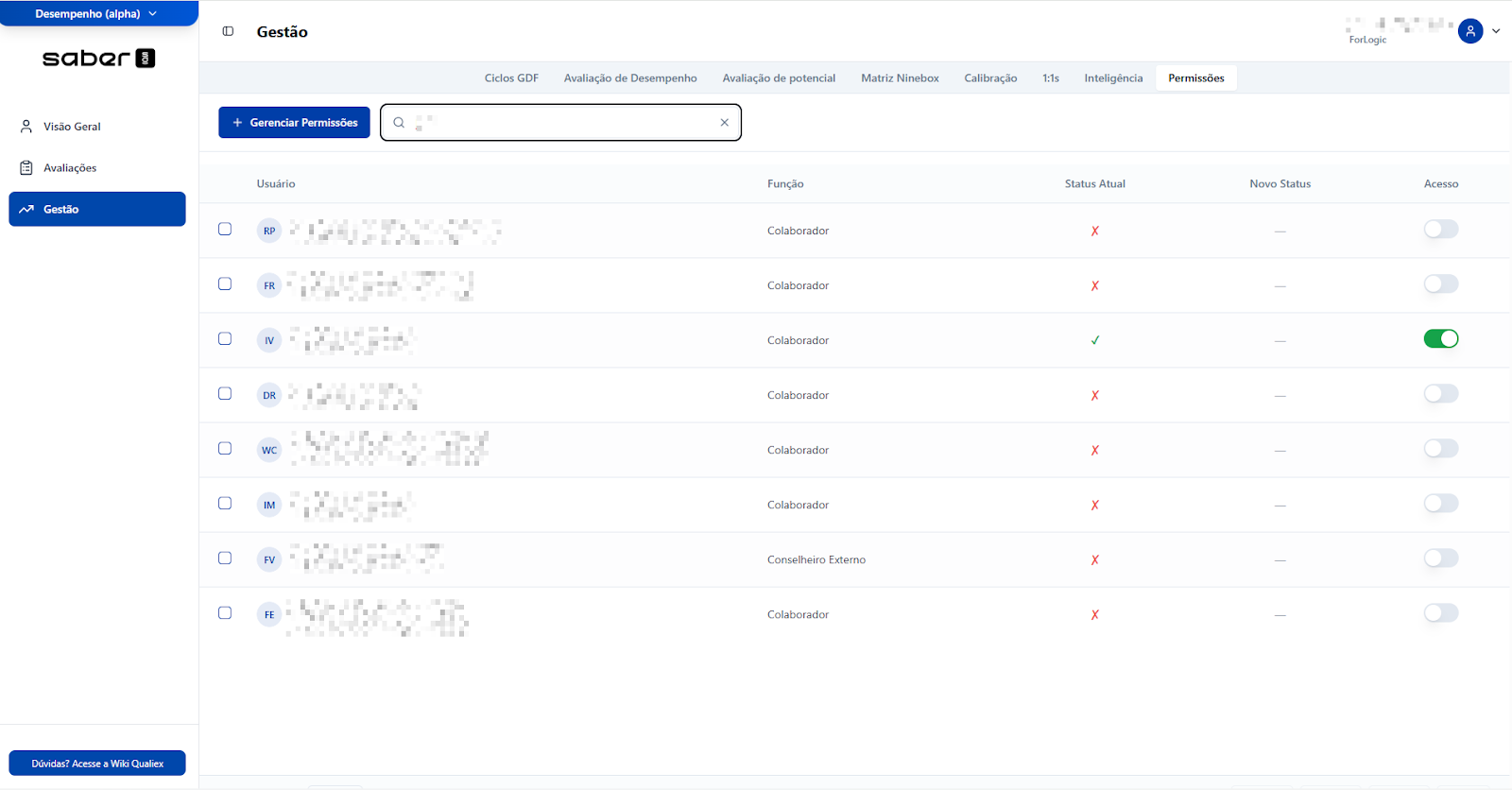1512x790 pixels.
Task: Open the Calibração tab
Action: [990, 78]
